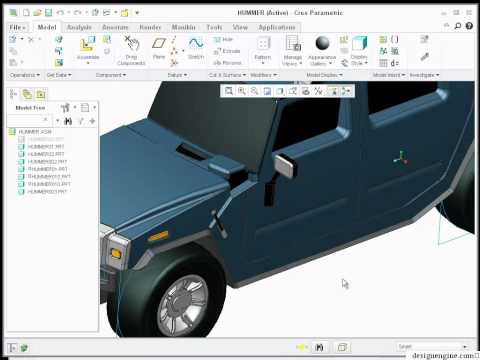Toggle spin center icon in graphics toolbar

tap(346, 91)
